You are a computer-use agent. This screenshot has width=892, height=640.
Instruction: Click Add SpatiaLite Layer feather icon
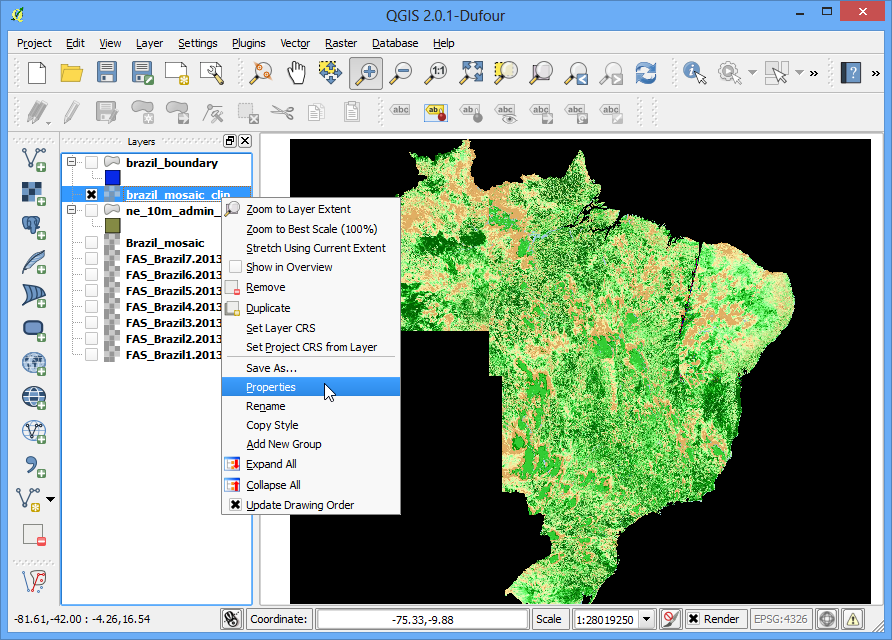[x=34, y=262]
